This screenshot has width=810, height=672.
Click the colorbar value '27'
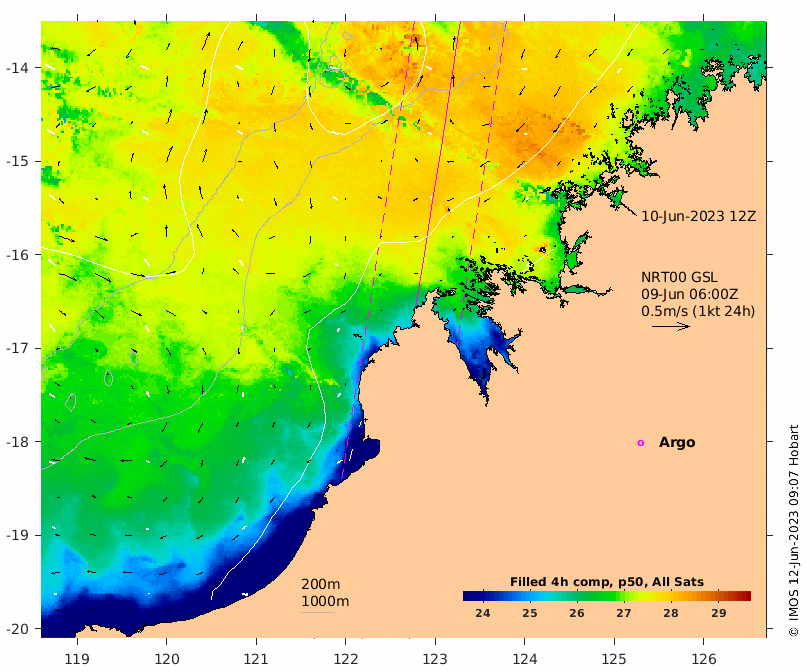pos(624,613)
